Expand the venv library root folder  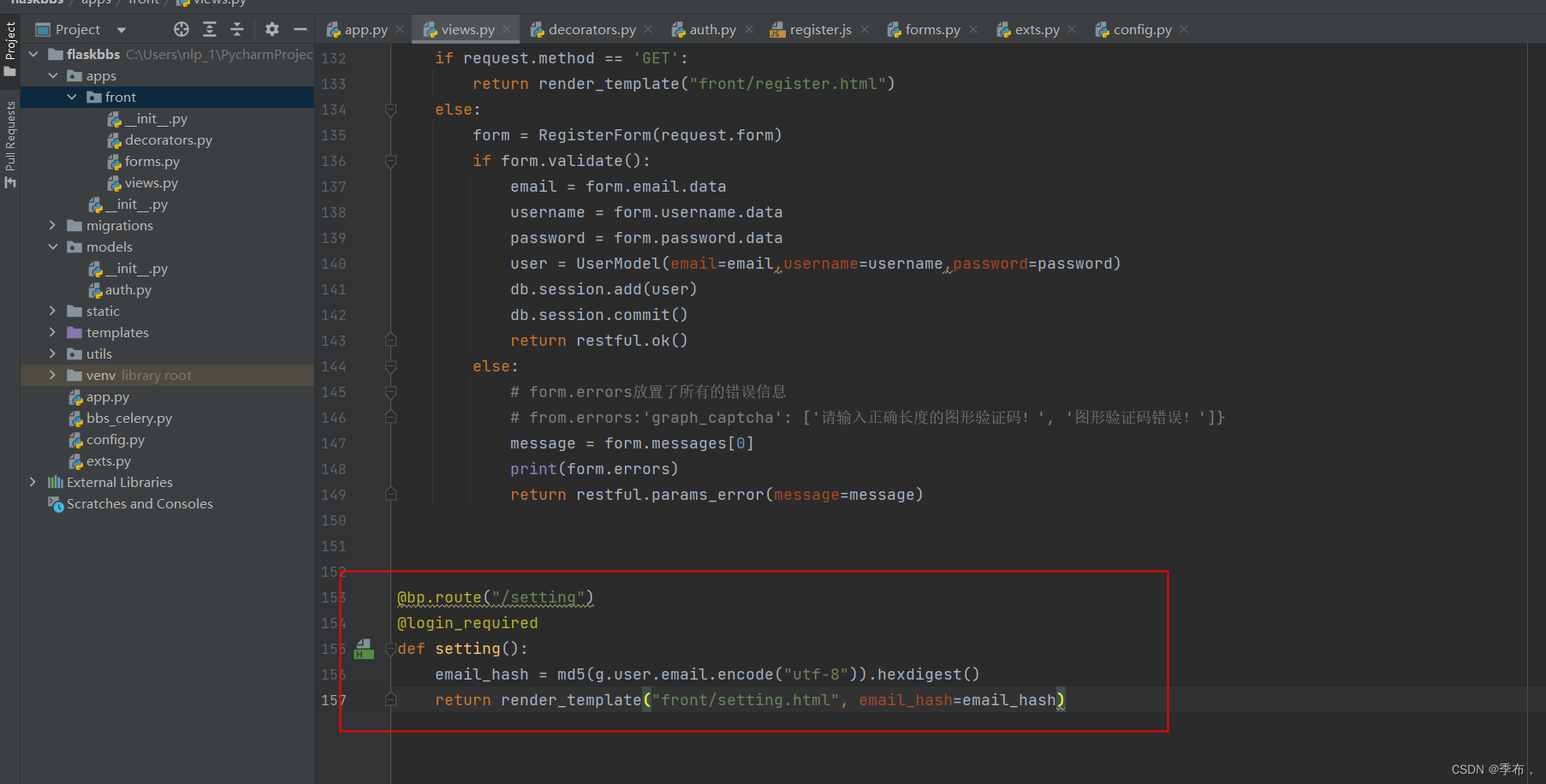53,375
